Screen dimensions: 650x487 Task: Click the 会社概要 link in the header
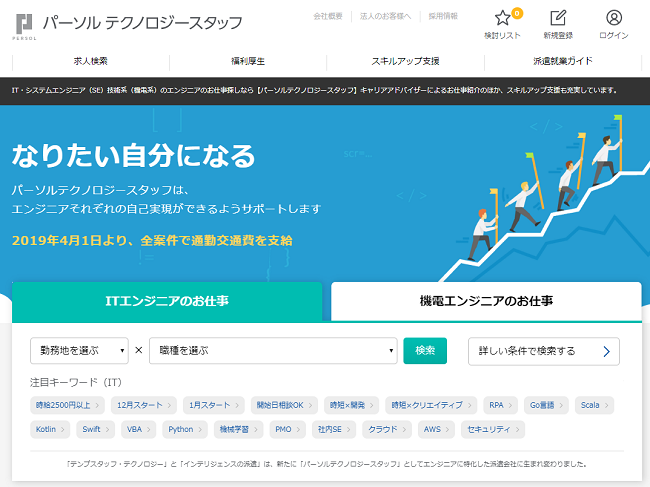(x=327, y=17)
